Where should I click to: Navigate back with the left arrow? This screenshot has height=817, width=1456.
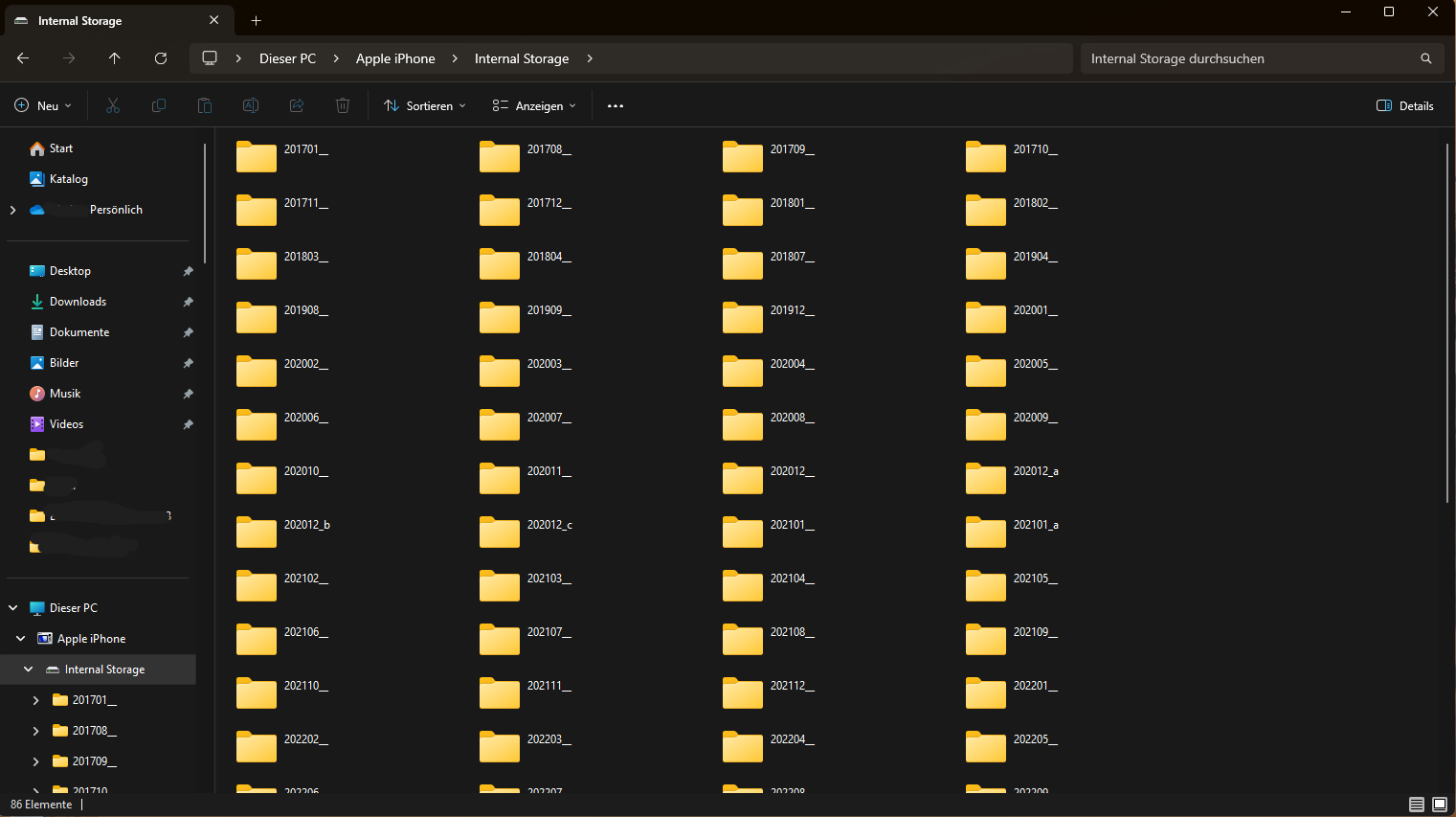(23, 58)
